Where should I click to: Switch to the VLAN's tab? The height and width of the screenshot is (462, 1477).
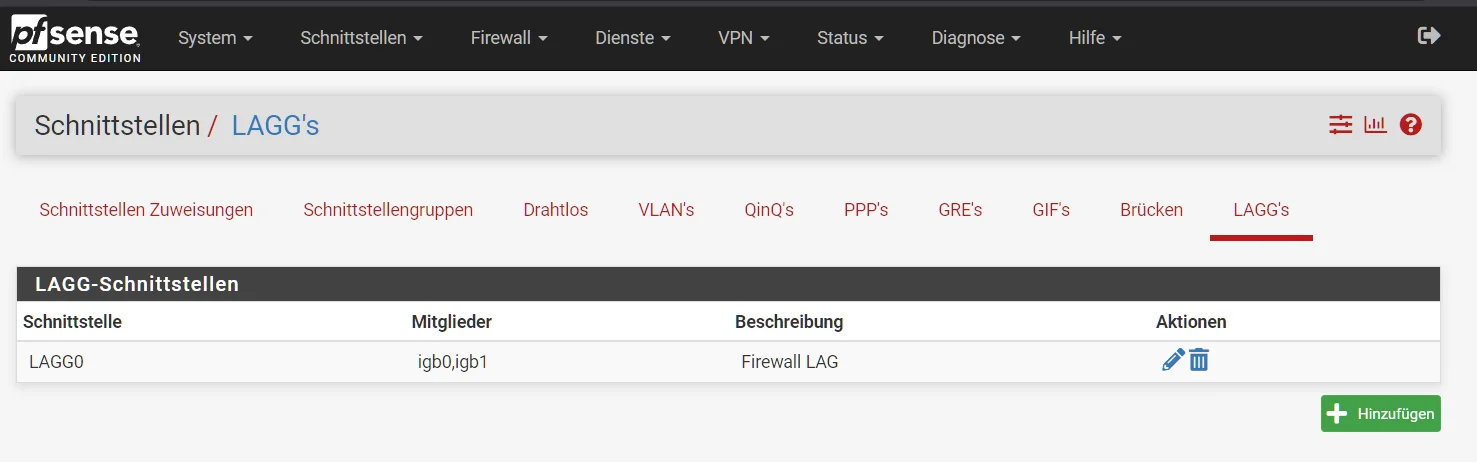[666, 210]
